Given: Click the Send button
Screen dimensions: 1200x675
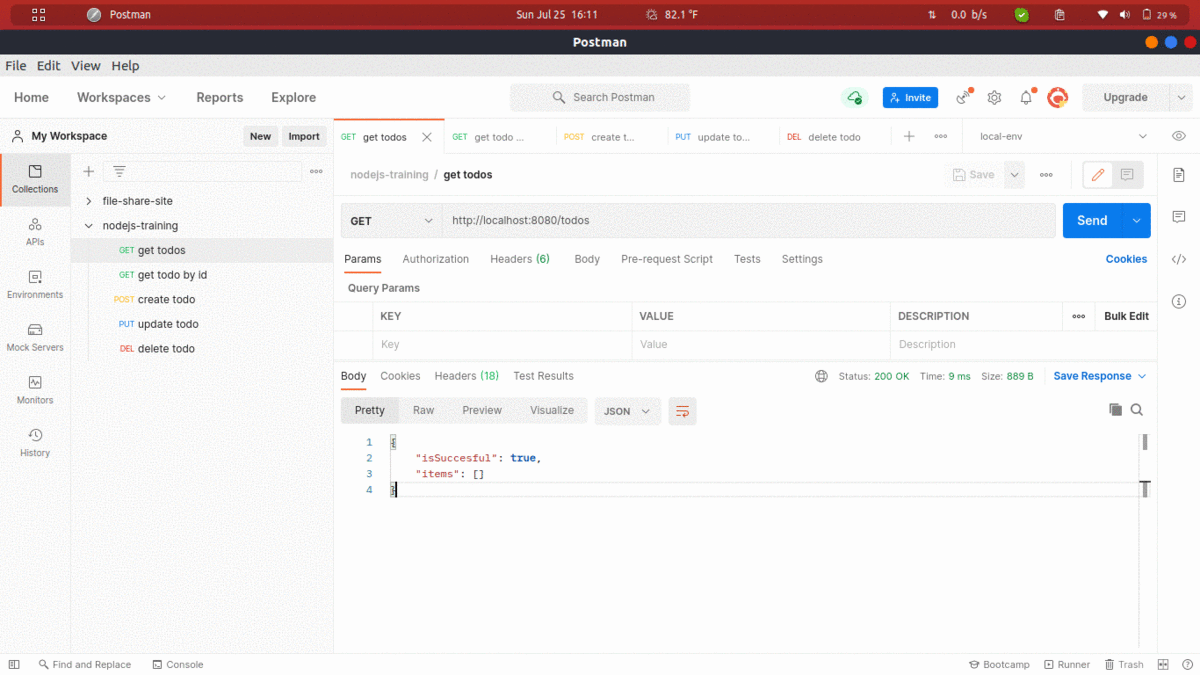Looking at the screenshot, I should (1092, 221).
